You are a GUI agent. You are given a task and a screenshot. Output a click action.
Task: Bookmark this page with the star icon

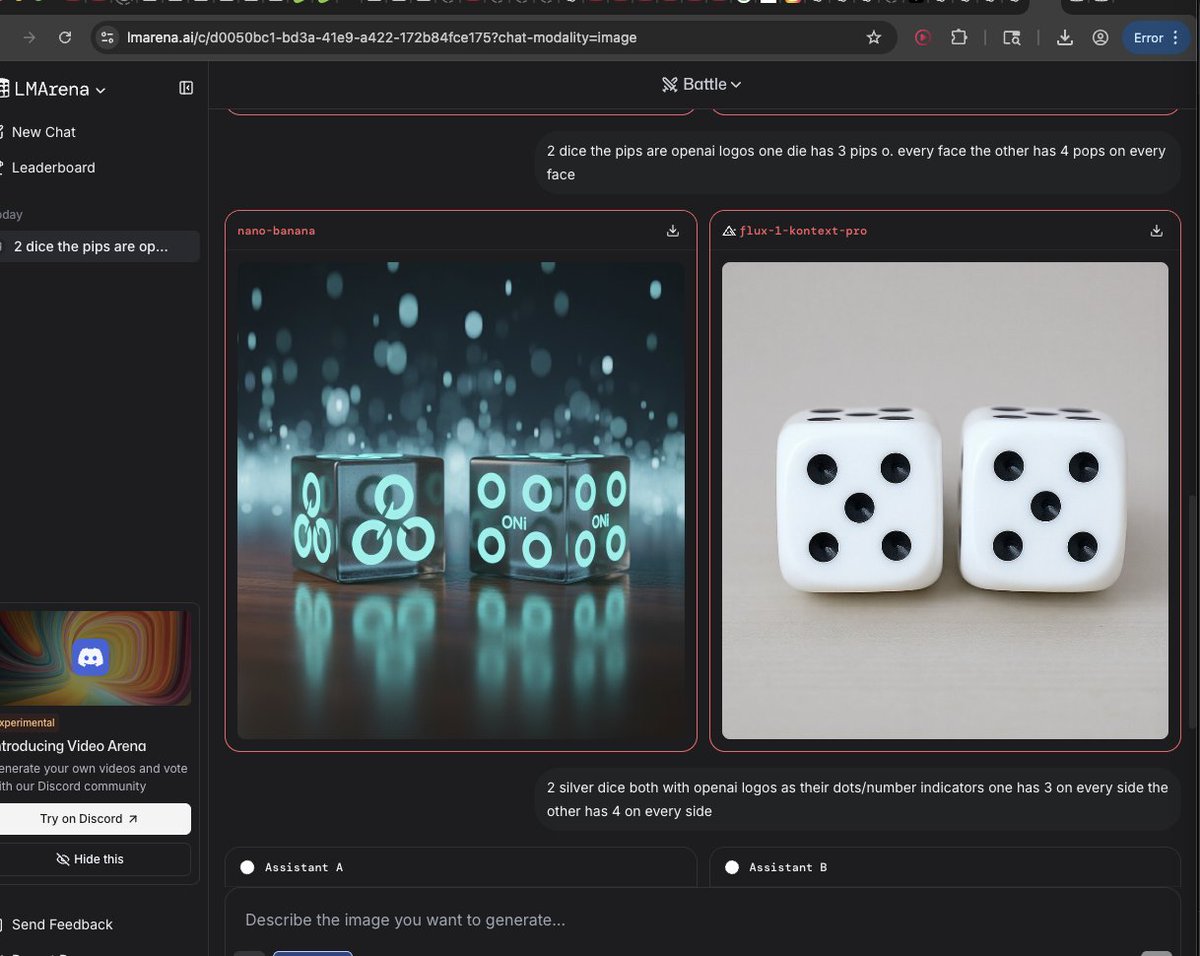pyautogui.click(x=874, y=37)
